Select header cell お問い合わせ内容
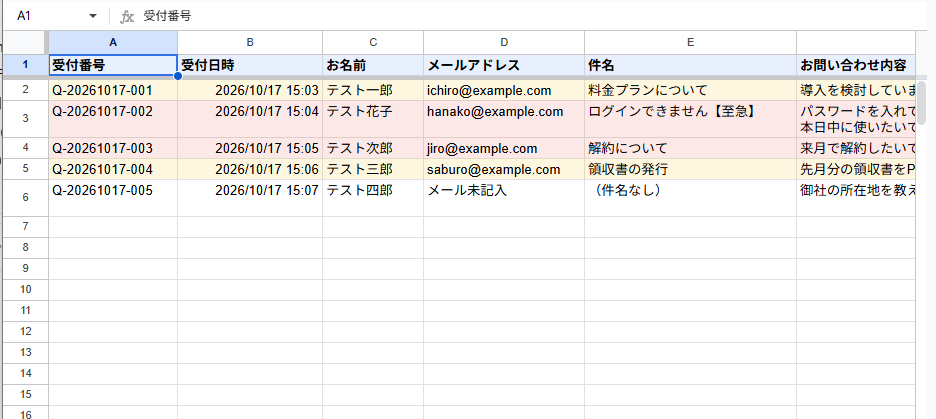 click(x=855, y=65)
